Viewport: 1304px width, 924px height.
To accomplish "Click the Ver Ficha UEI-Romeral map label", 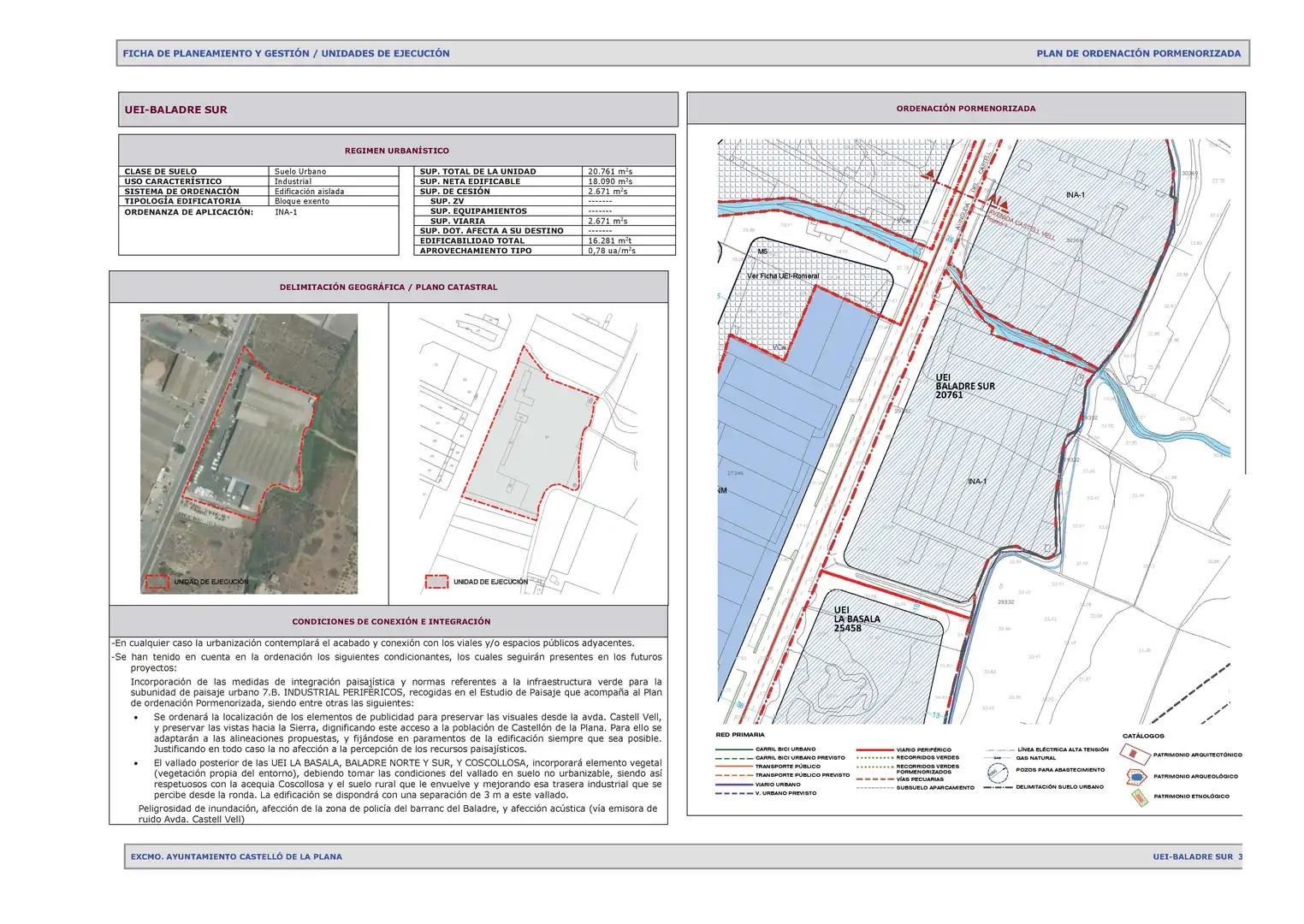I will pos(783,276).
